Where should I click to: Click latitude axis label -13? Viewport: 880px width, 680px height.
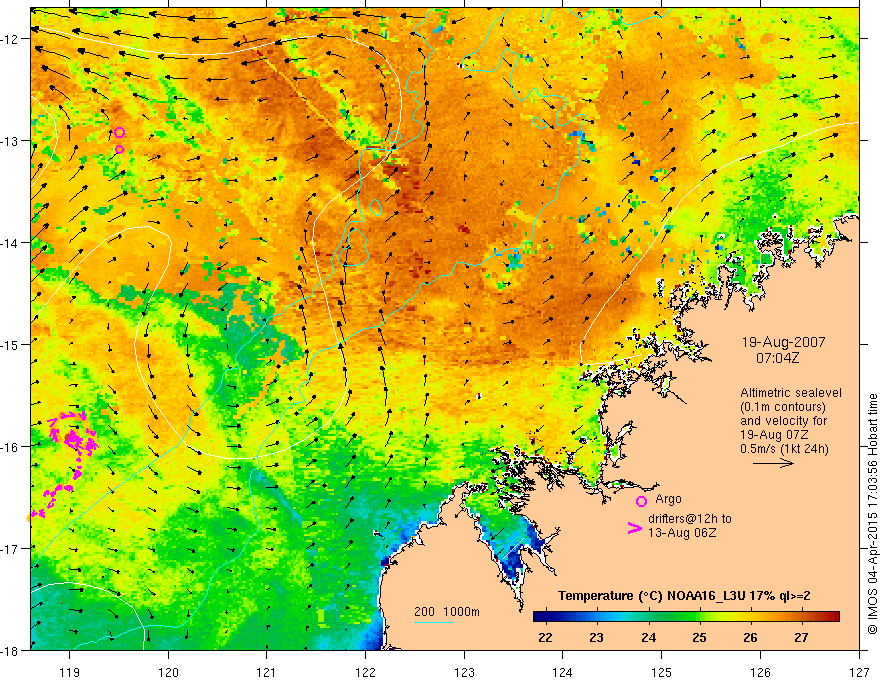11,141
